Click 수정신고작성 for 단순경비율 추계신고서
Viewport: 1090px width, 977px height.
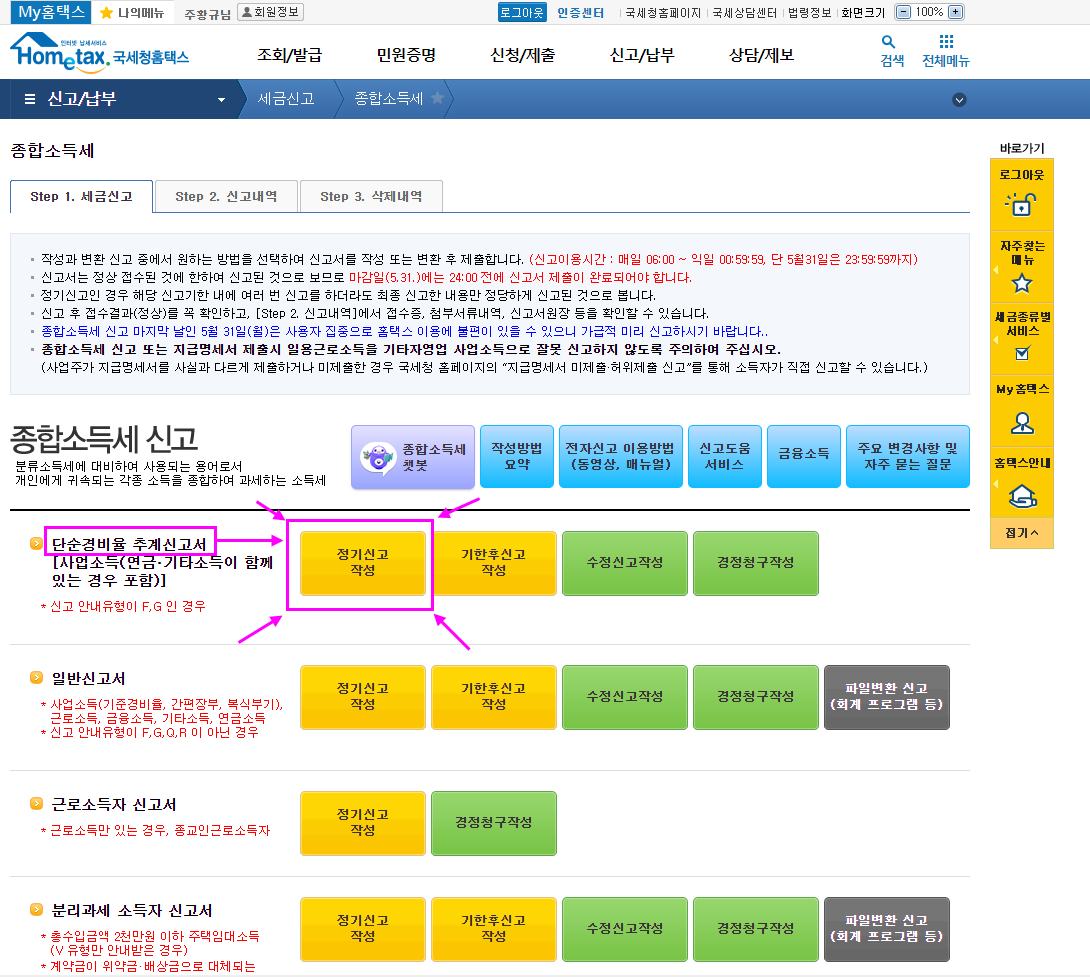coord(624,563)
